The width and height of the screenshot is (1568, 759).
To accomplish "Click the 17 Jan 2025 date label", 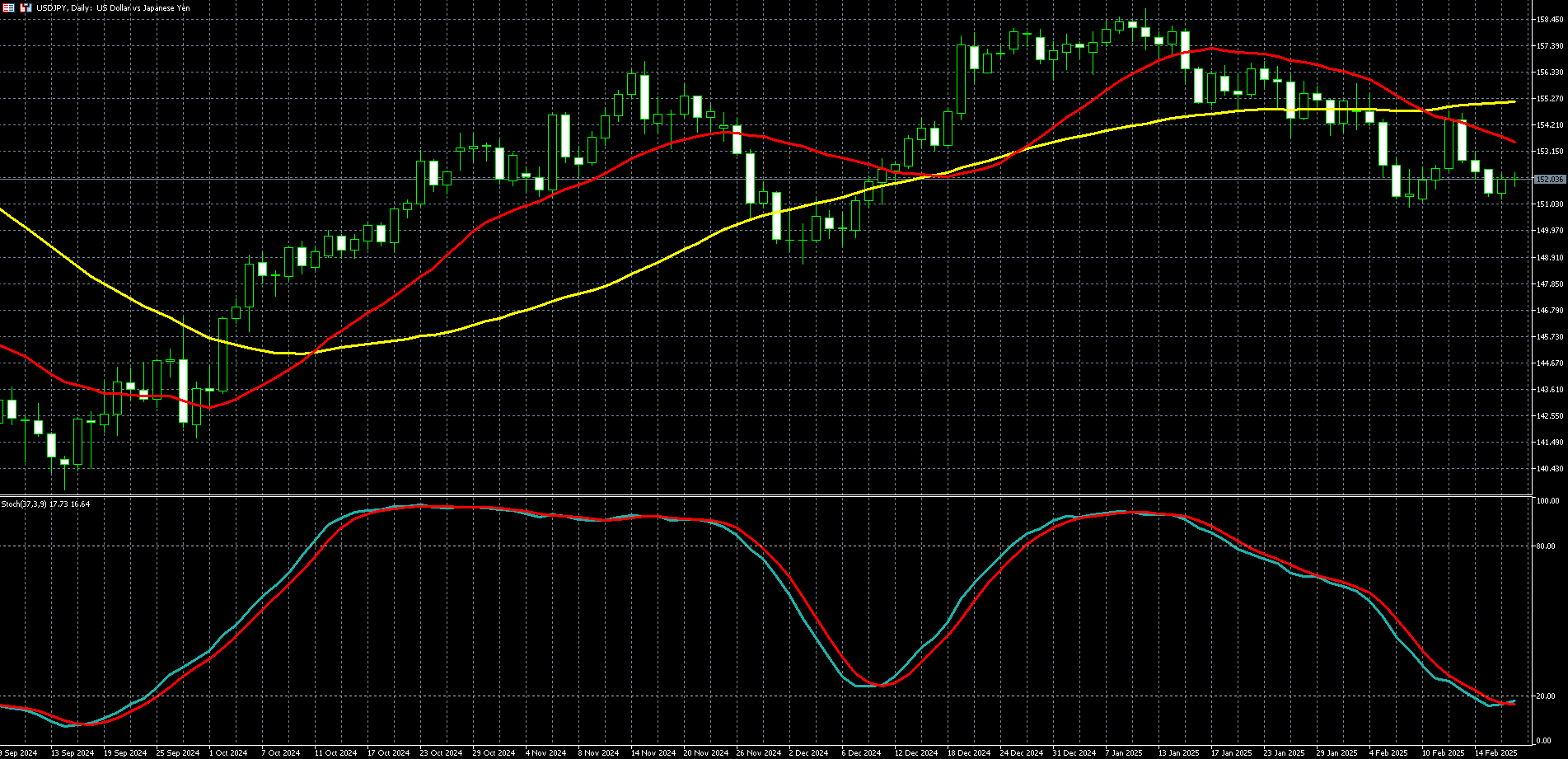I will pos(1232,753).
